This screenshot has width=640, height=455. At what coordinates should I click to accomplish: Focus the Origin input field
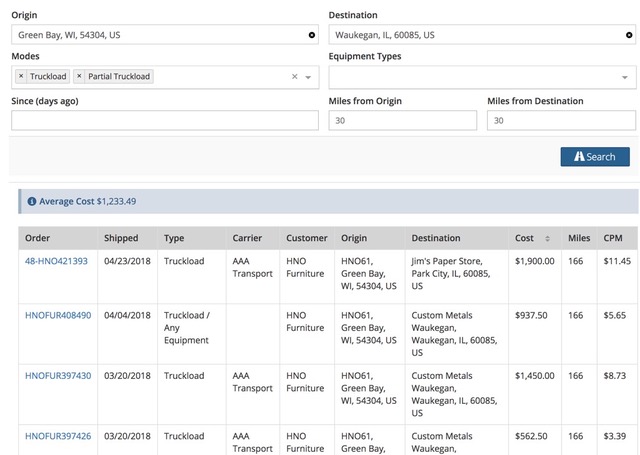(165, 35)
